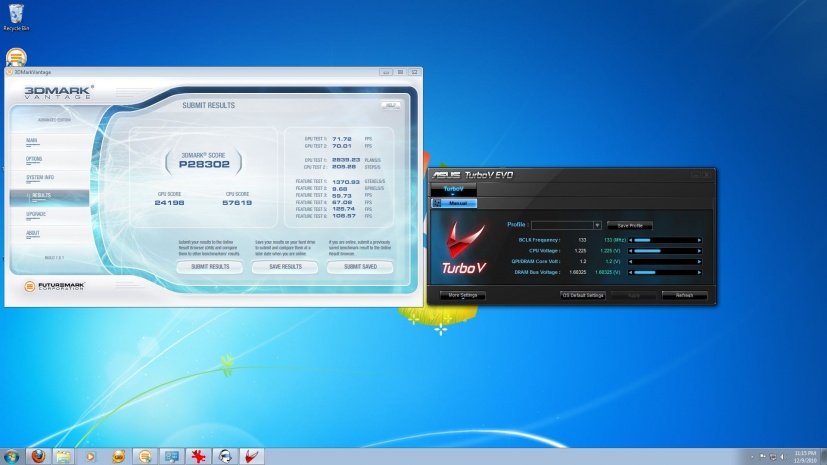Viewport: 827px width, 465px height.
Task: Increase DRAM Bus Voltage with right arrow
Action: (x=699, y=273)
